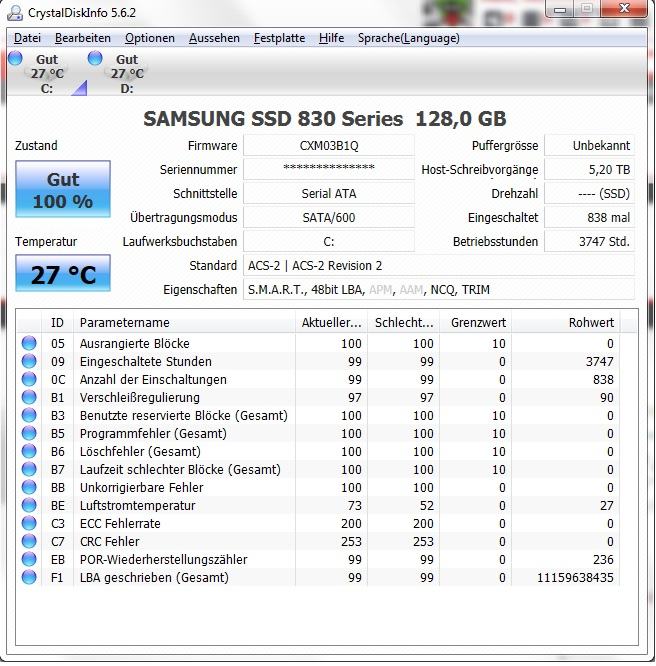Viewport: 656px width, 666px height.
Task: Click the ID column header
Action: (x=57, y=322)
